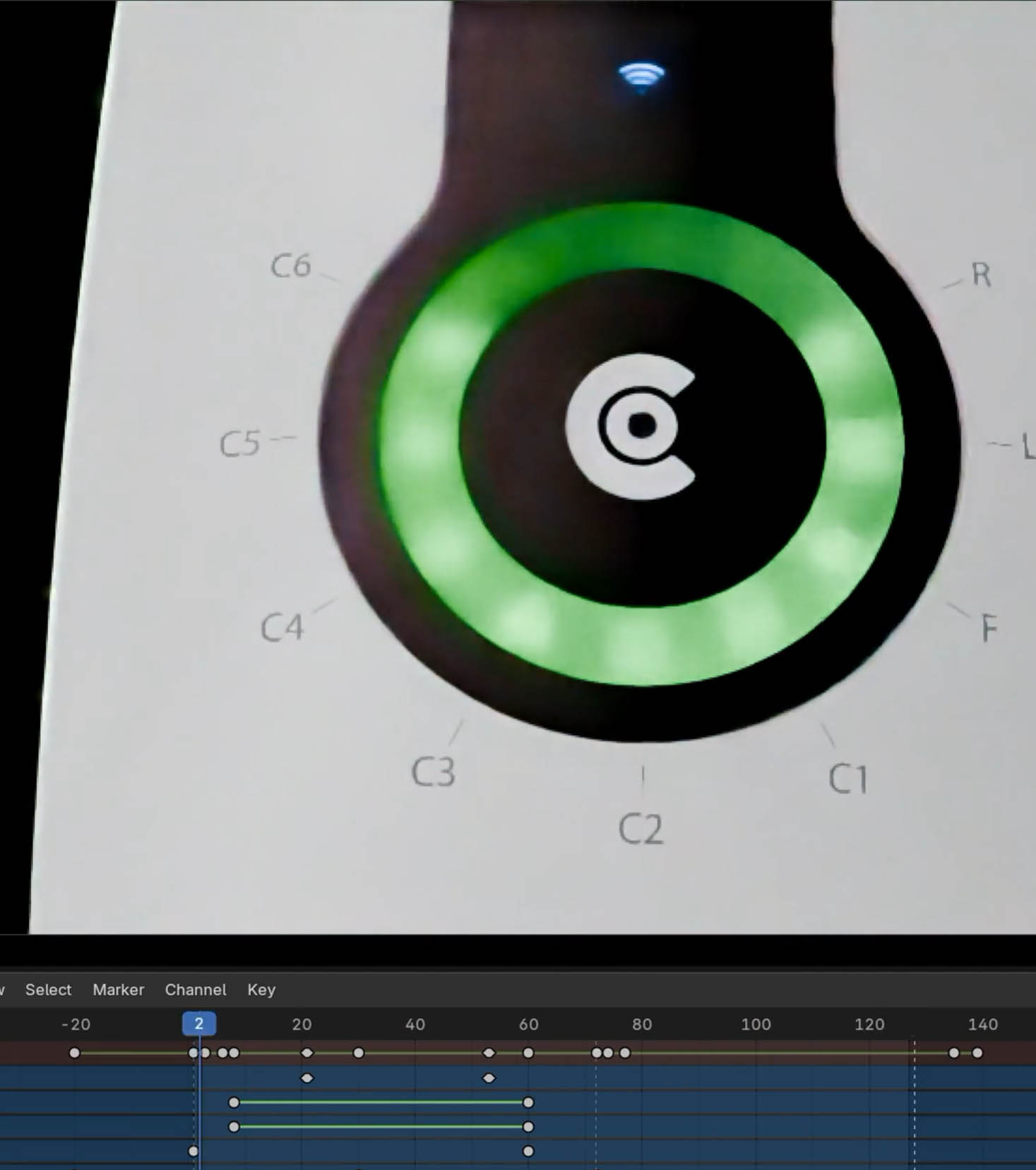
Task: Select fourth row keyframe at frame 60
Action: coord(528,1127)
